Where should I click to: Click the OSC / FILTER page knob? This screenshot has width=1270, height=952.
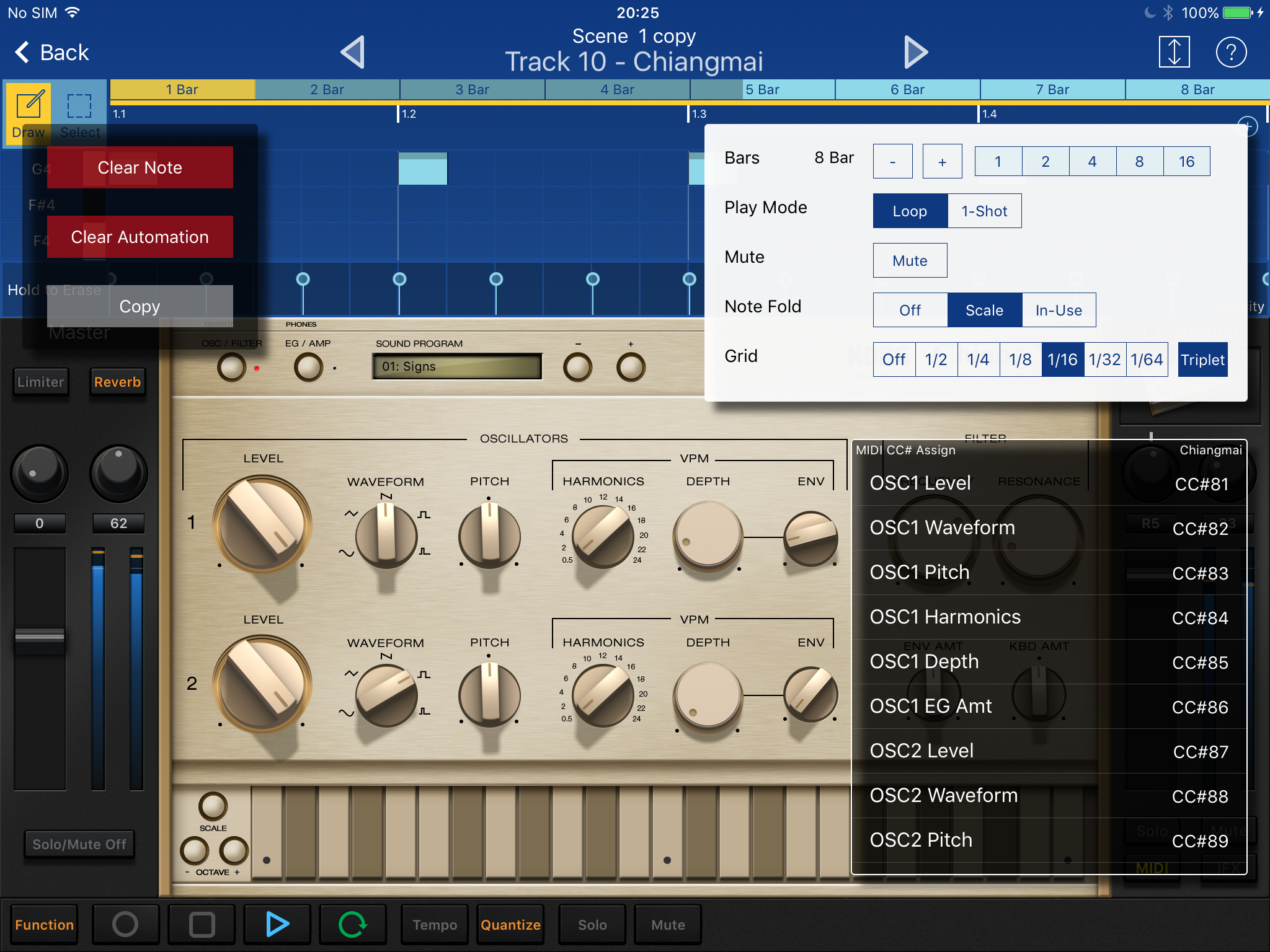coord(232,367)
